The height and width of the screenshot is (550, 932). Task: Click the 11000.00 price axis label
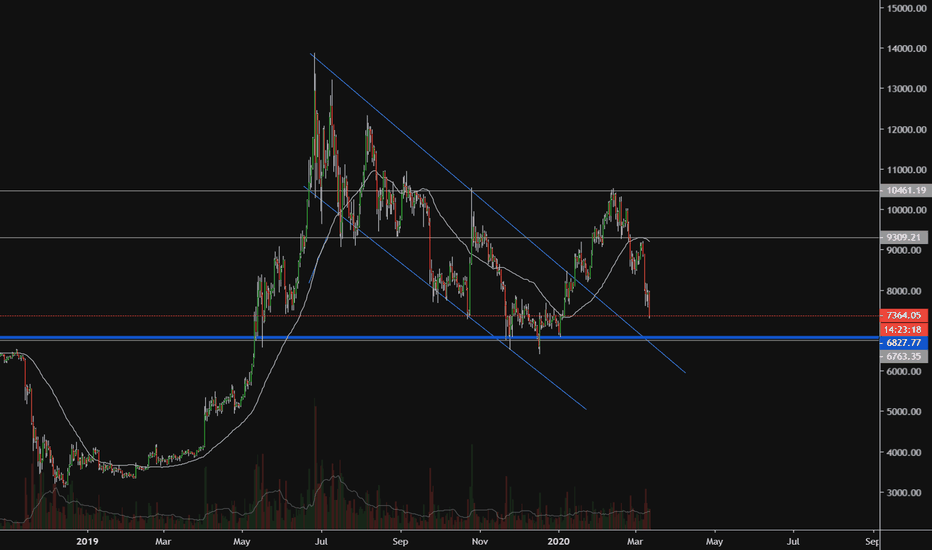pyautogui.click(x=906, y=170)
